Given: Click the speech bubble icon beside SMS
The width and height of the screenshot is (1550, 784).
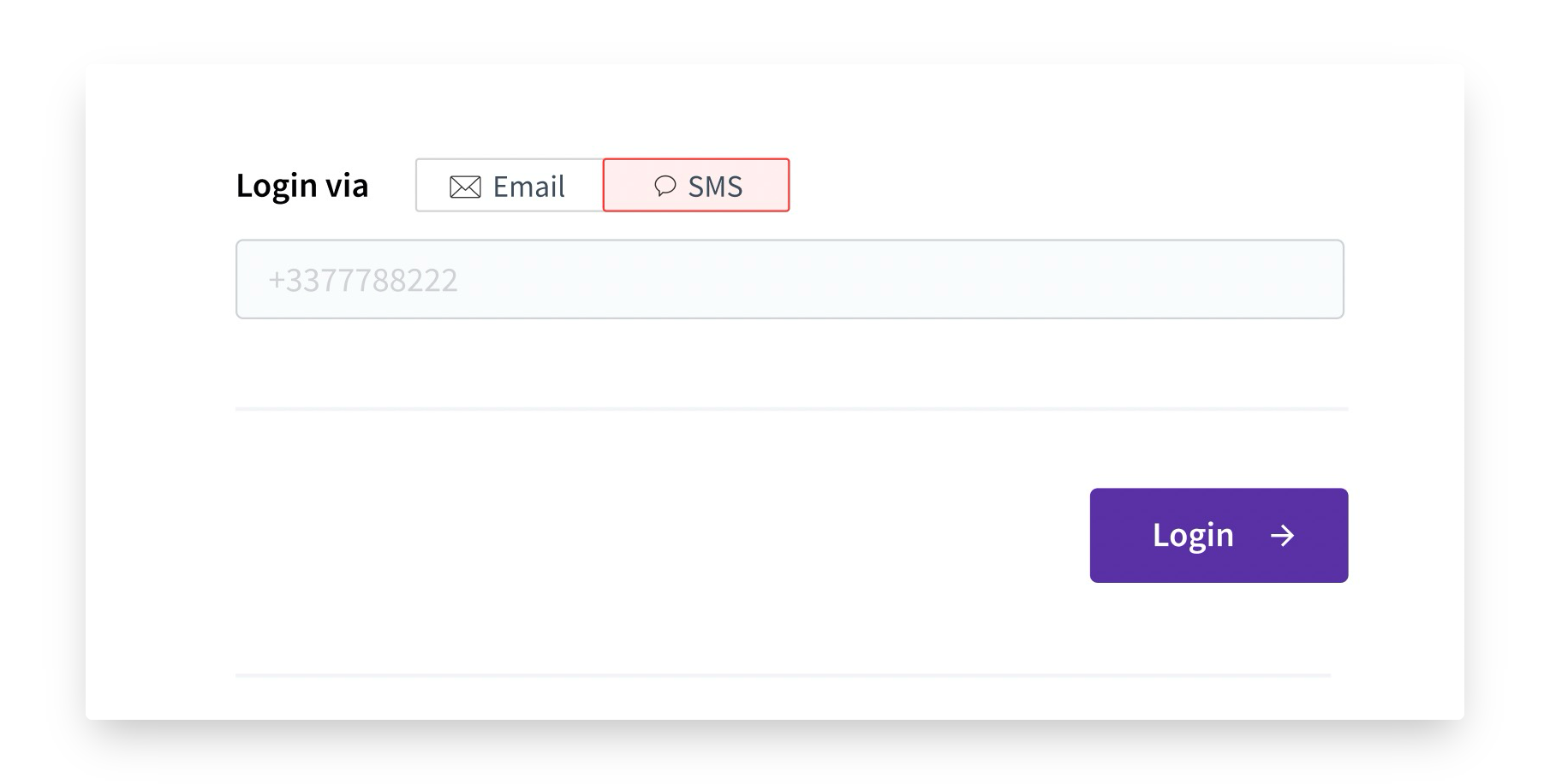Looking at the screenshot, I should click(665, 186).
